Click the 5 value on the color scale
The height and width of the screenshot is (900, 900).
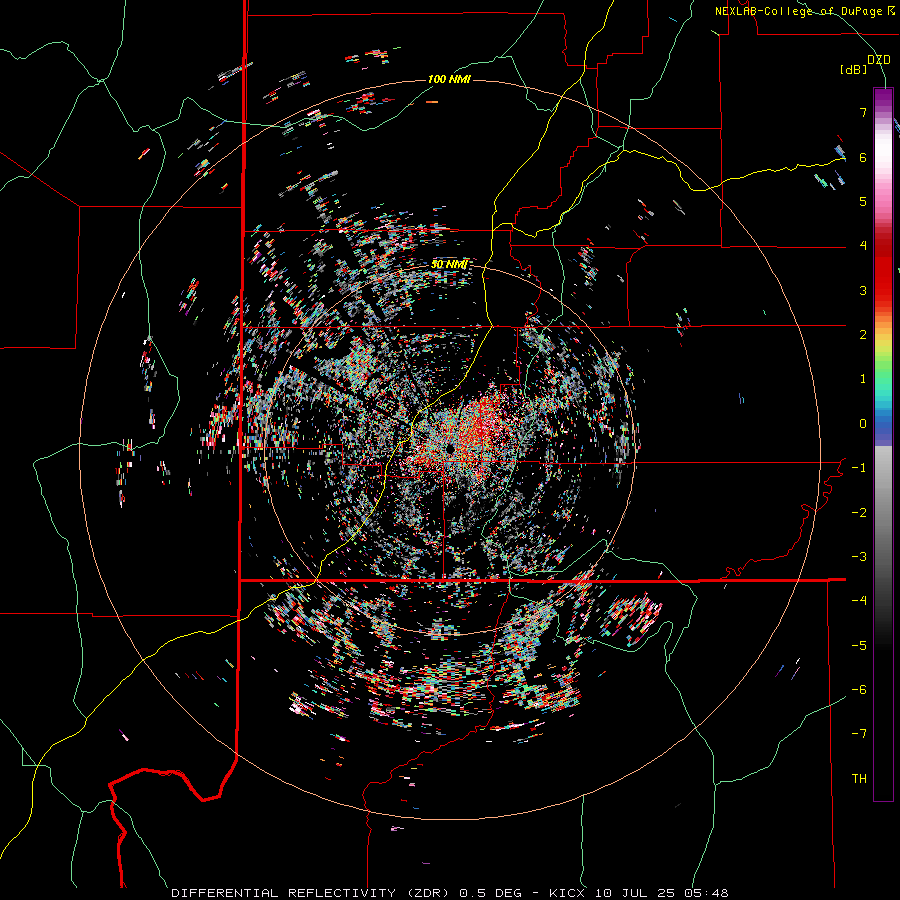click(863, 201)
